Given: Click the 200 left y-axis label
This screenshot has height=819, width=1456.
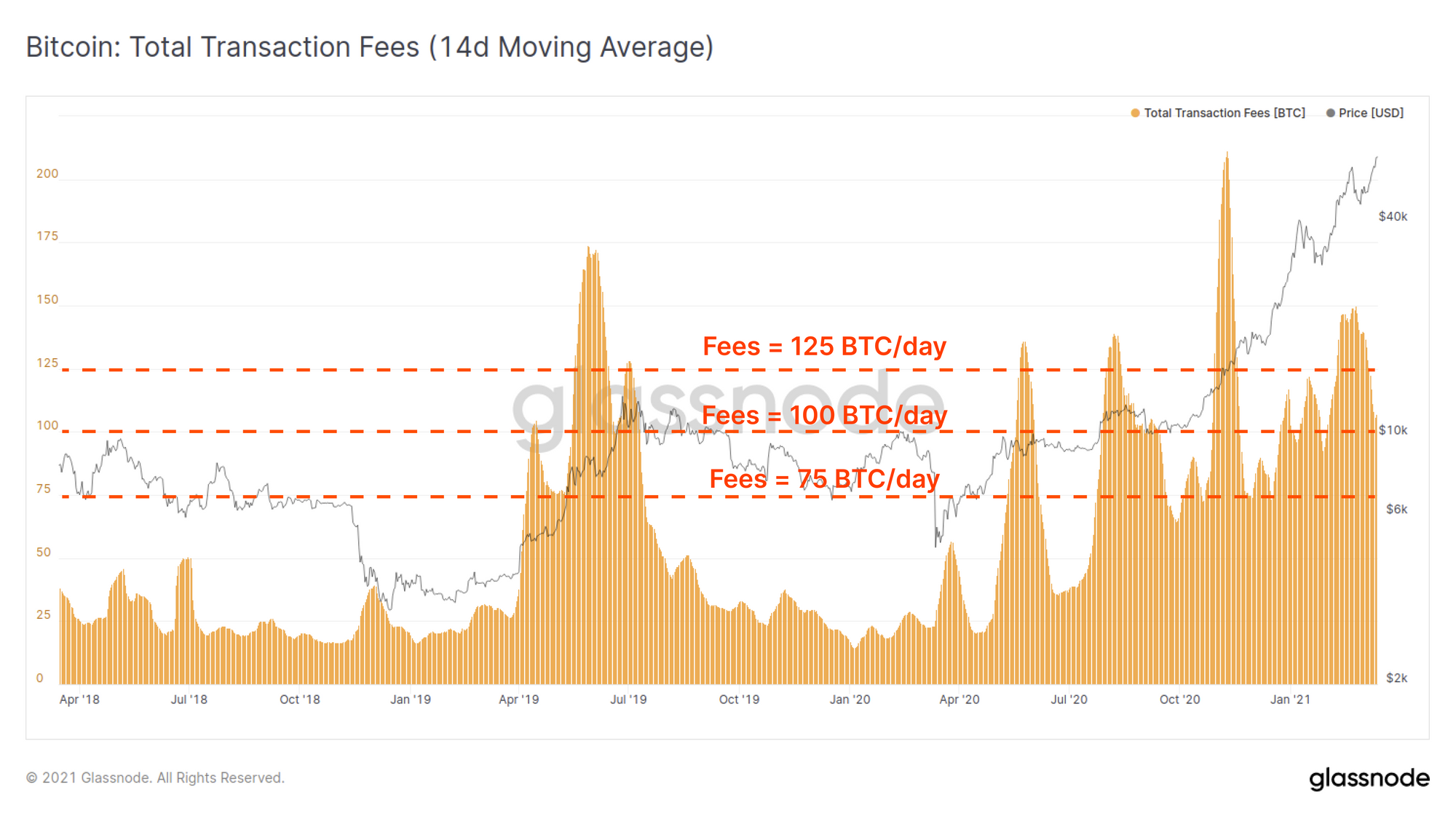Looking at the screenshot, I should pyautogui.click(x=47, y=174).
